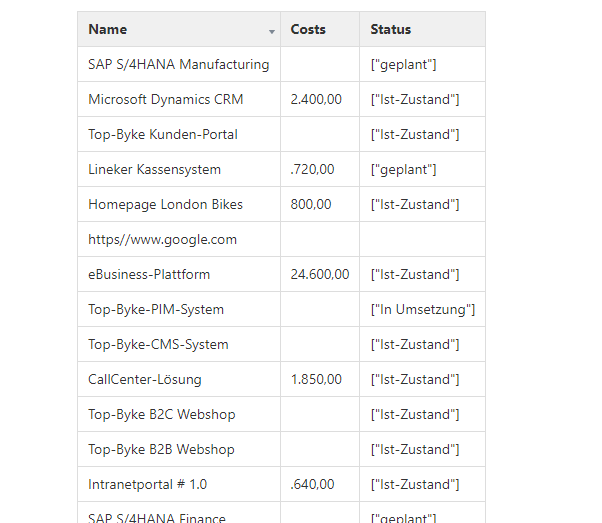Click the Status column header
Screen dimensions: 602x523
(x=390, y=29)
